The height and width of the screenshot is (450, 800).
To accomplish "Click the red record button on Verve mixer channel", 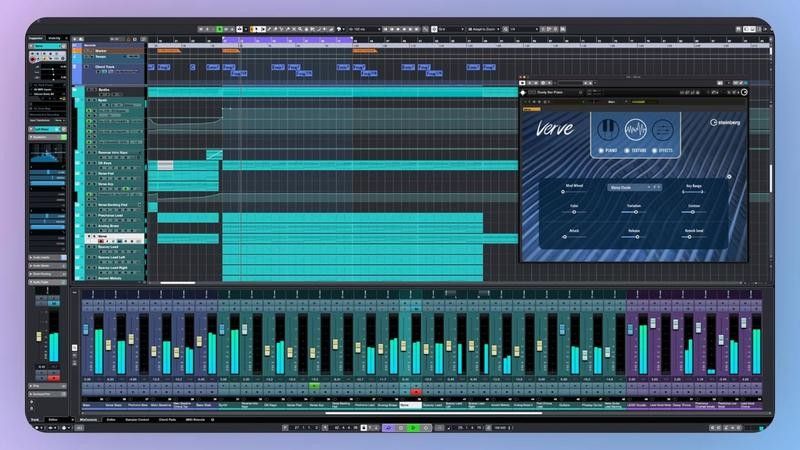I will tap(416, 392).
